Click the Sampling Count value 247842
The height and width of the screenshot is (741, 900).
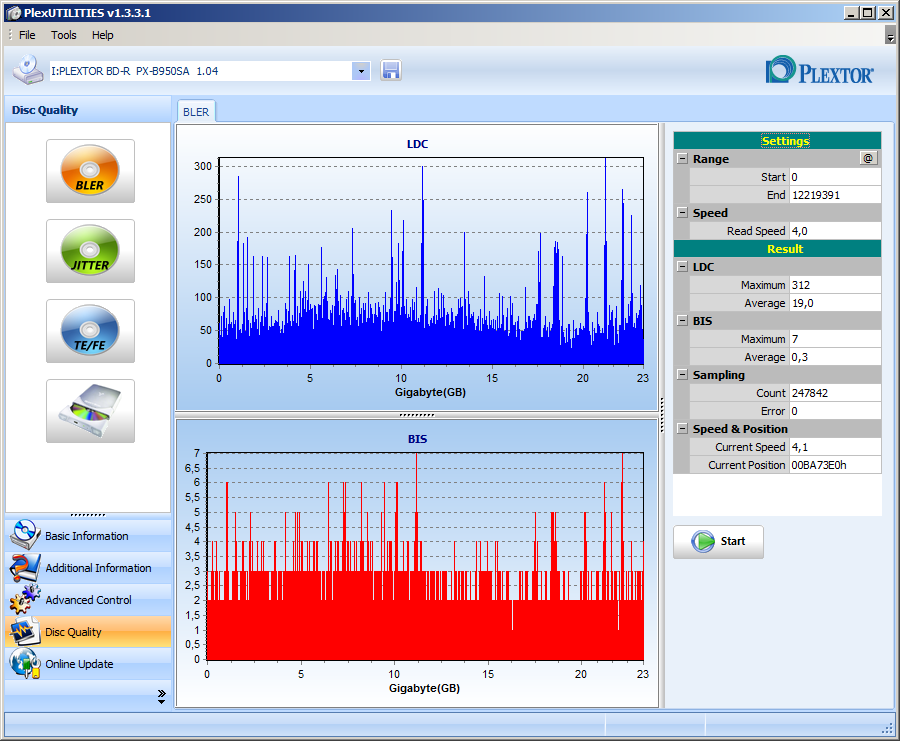pyautogui.click(x=835, y=393)
